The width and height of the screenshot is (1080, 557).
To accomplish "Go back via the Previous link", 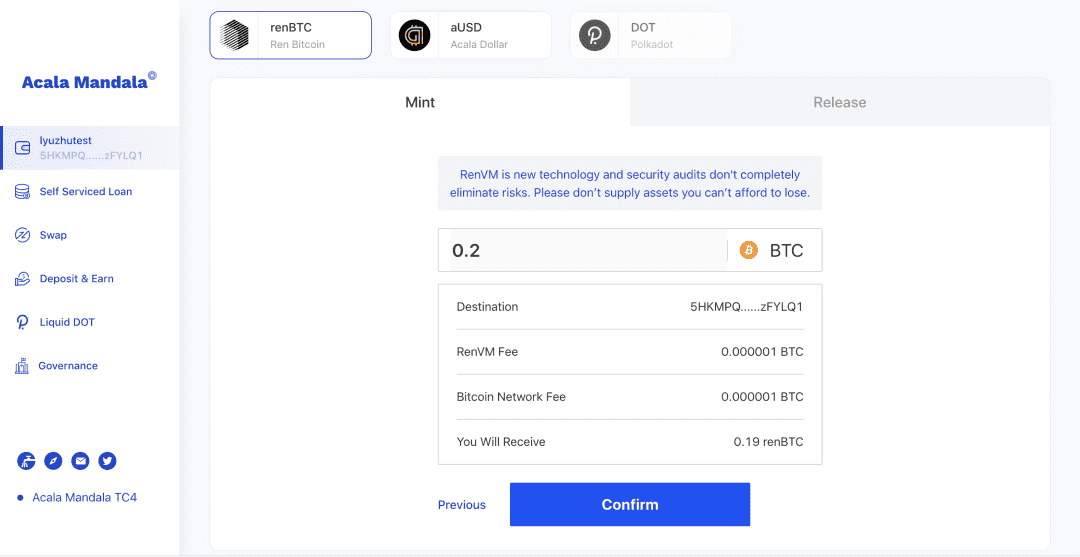I will 461,505.
